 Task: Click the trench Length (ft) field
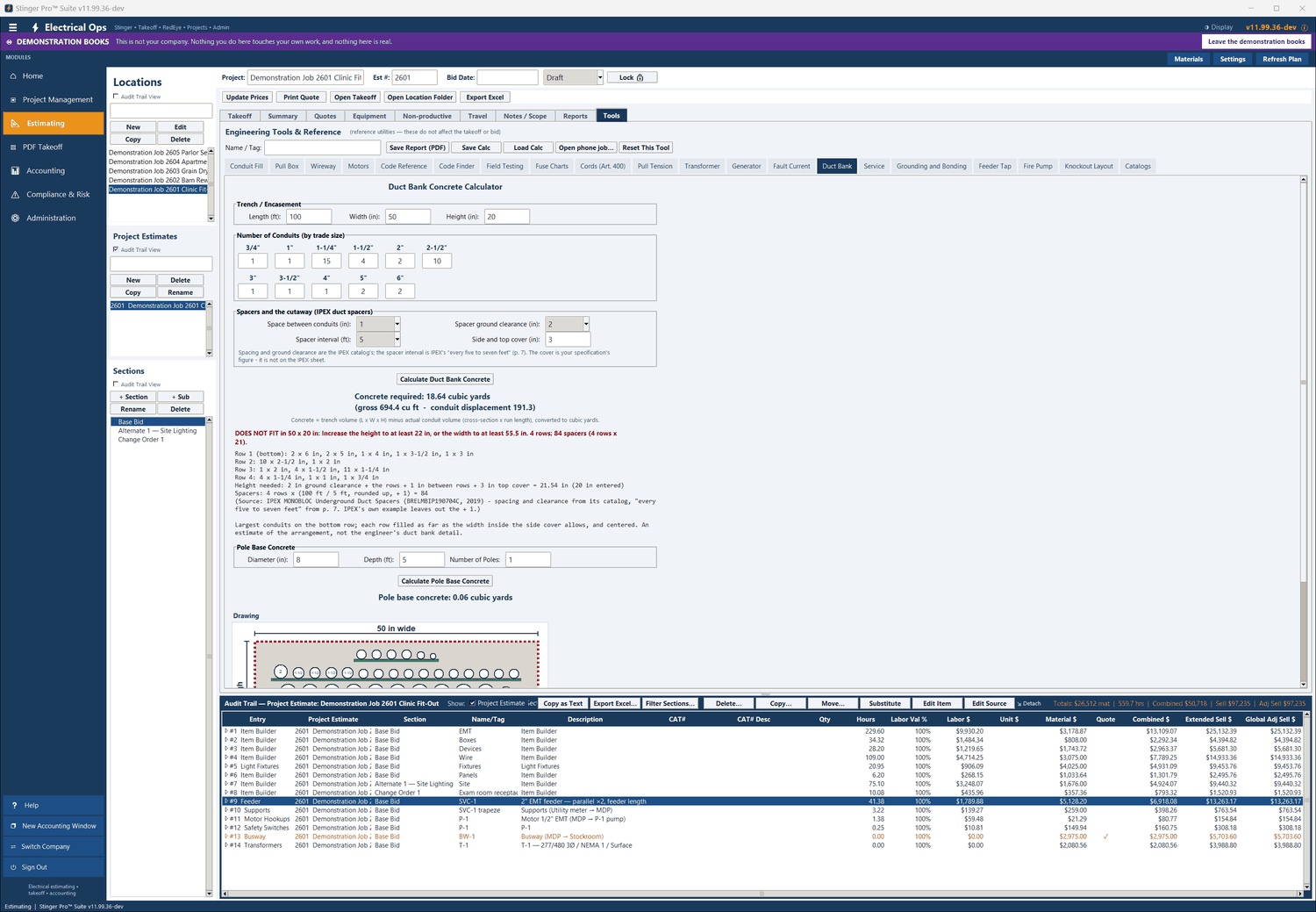pos(309,217)
